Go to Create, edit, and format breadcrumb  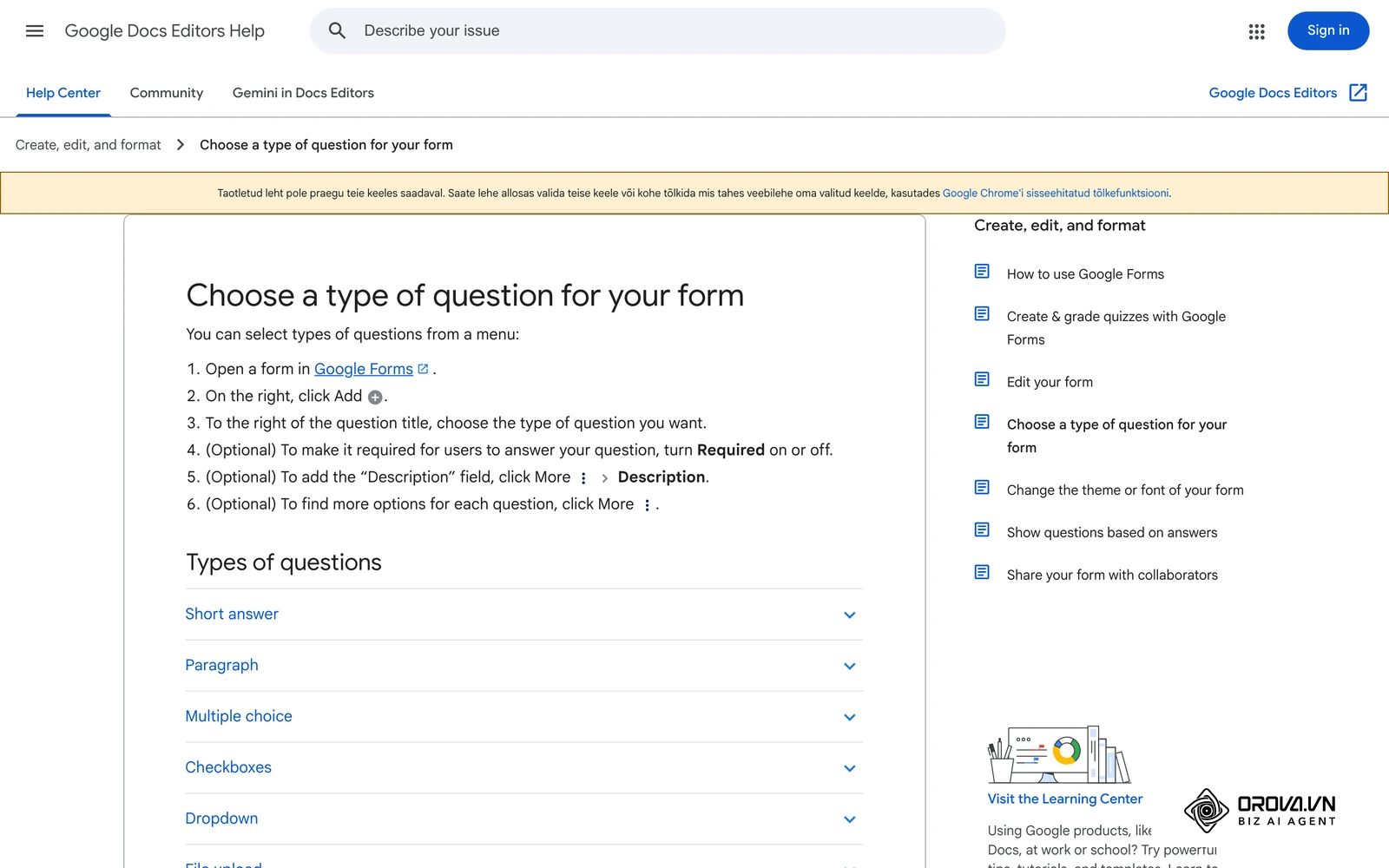(89, 145)
